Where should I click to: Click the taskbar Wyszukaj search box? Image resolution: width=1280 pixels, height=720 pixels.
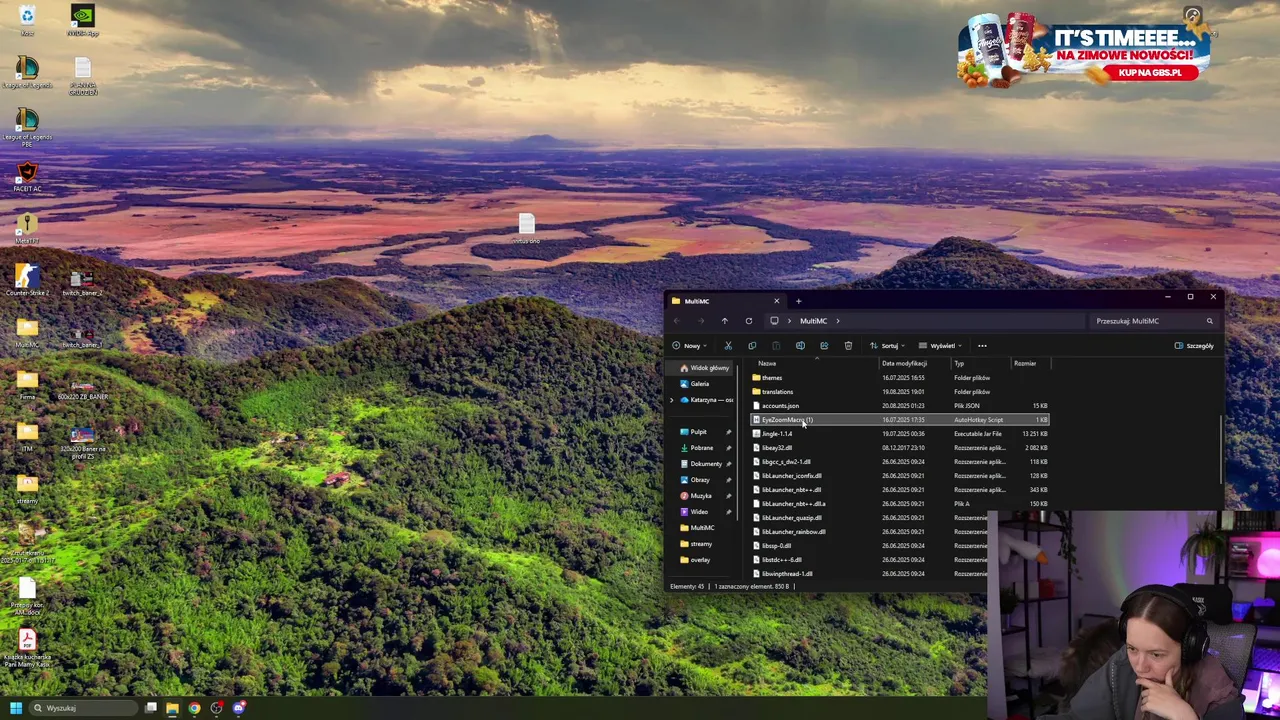coord(83,708)
